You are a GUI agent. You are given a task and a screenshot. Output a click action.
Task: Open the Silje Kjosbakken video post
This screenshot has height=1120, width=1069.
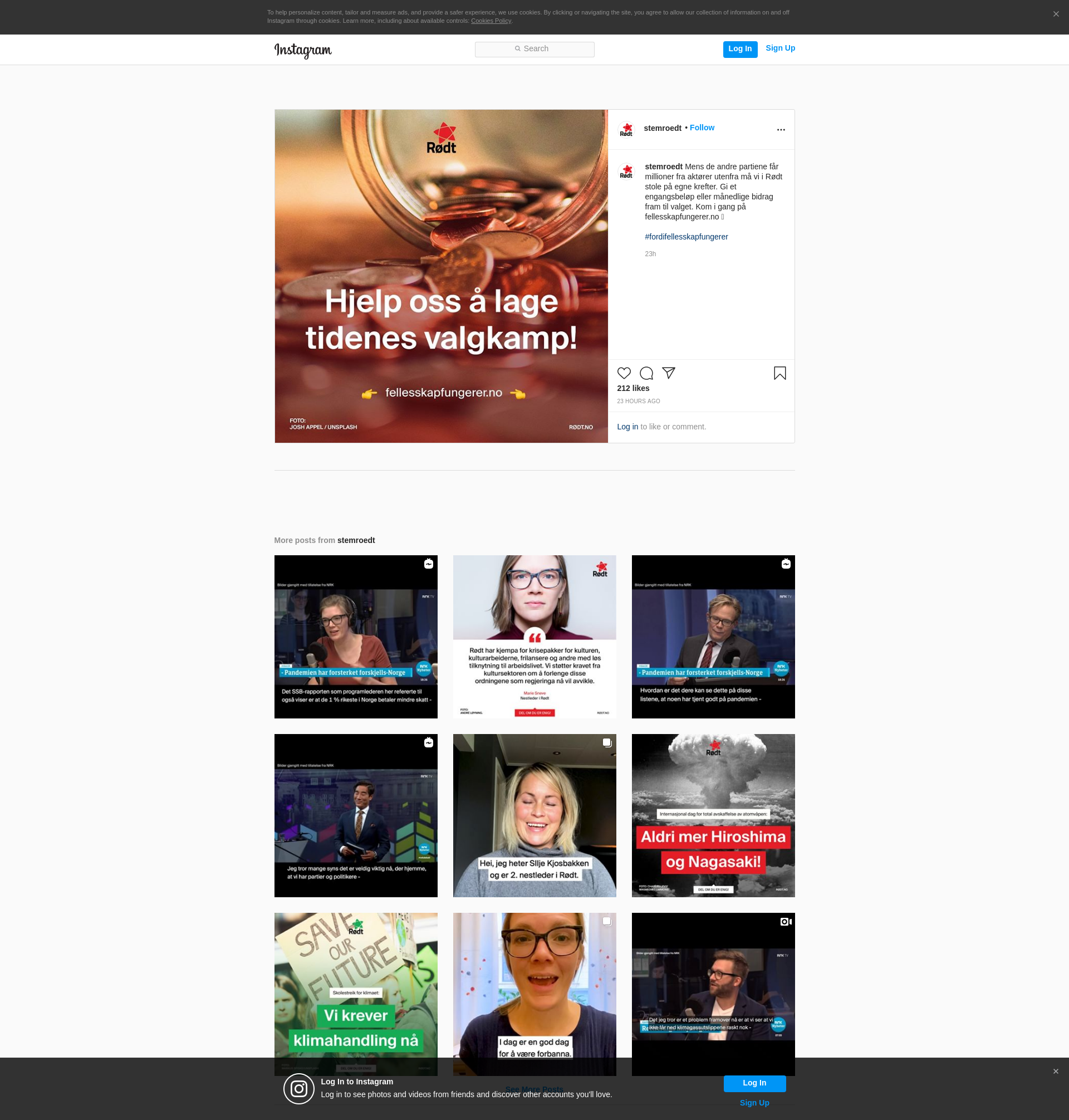534,815
